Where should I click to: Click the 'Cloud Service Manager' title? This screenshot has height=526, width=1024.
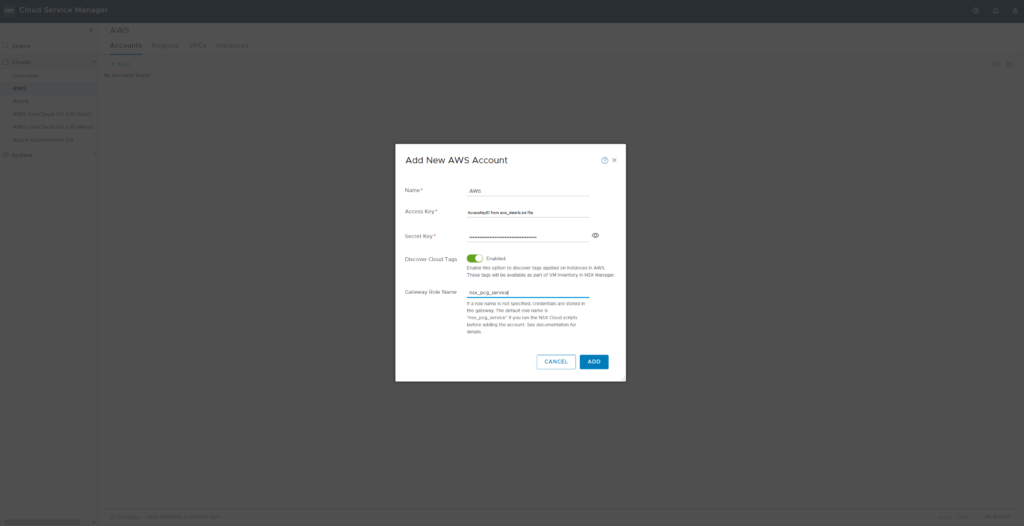[63, 10]
